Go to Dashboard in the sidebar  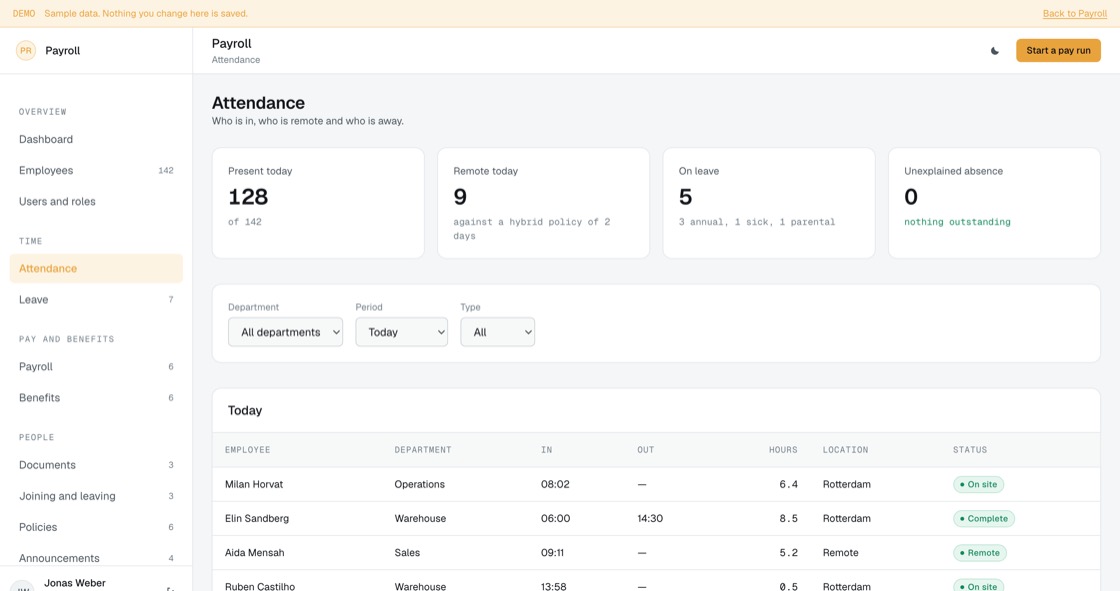96,139
